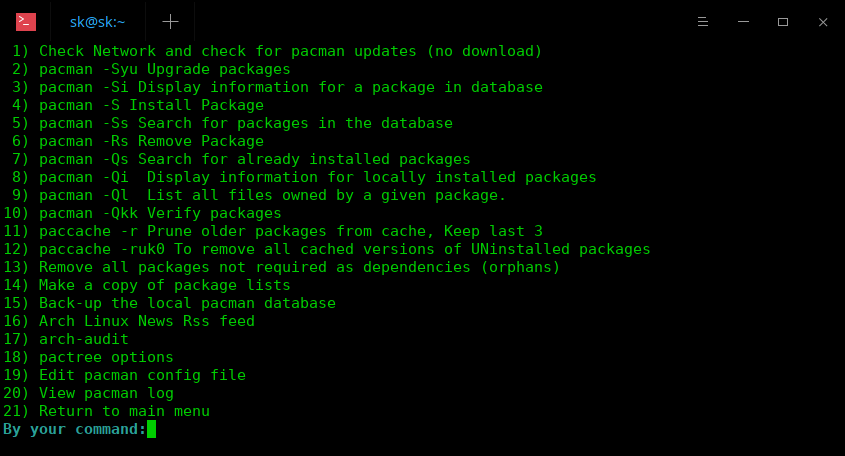This screenshot has width=845, height=456.
Task: Click line 10 pacman -Qkk Verify packages
Action: pos(142,213)
